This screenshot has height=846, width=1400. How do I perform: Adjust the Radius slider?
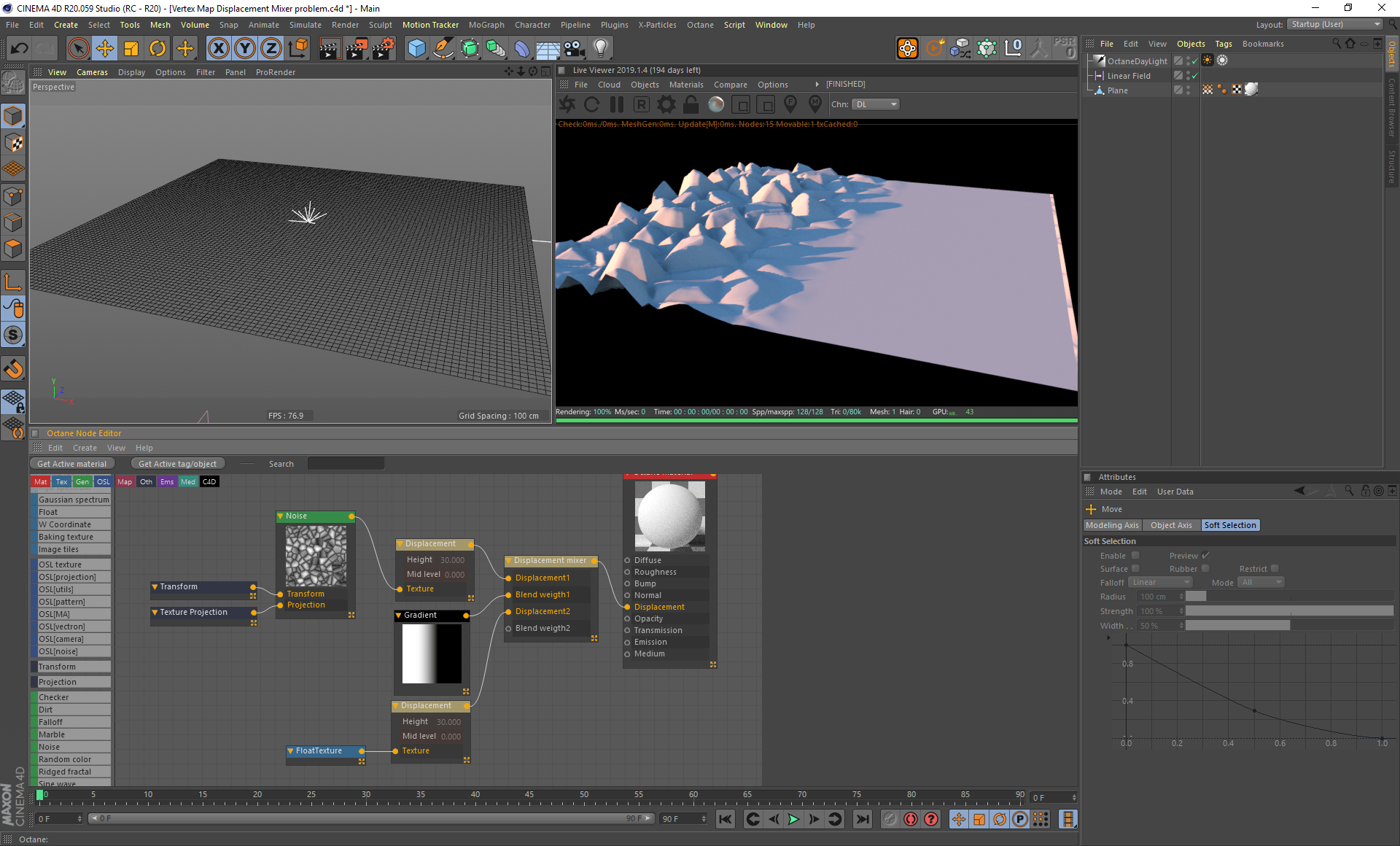[1289, 597]
